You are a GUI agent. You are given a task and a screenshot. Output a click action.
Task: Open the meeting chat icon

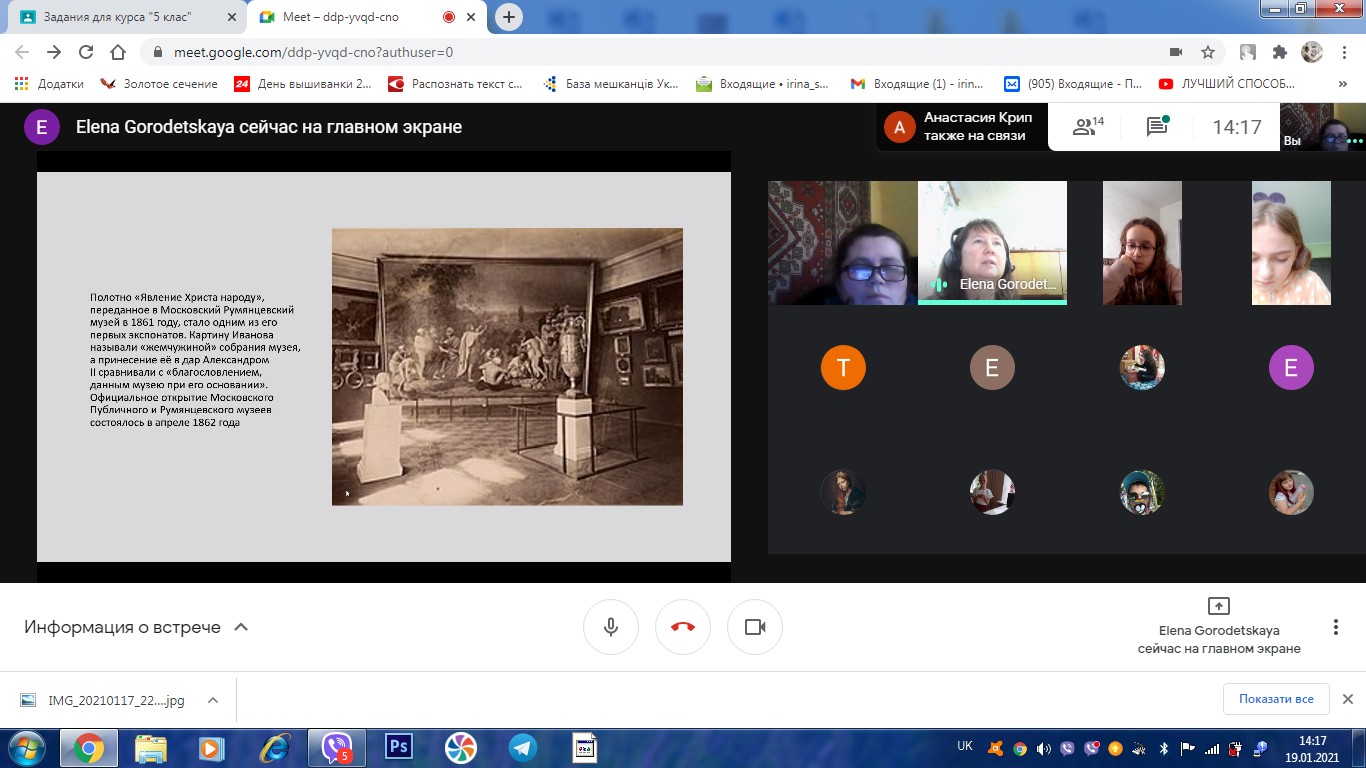coord(1157,126)
